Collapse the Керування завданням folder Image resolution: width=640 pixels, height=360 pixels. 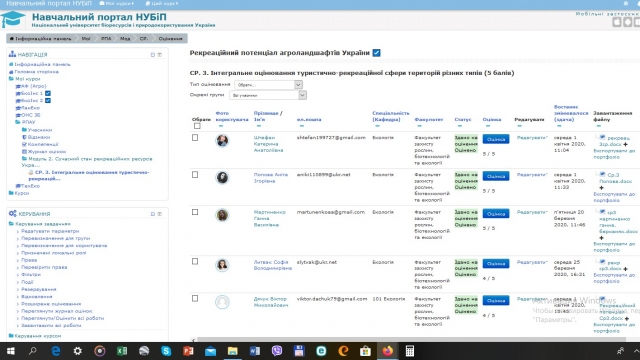pyautogui.click(x=11, y=224)
